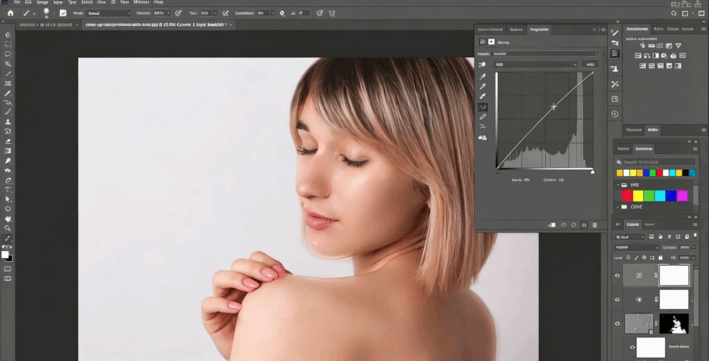
Task: Toggle the lock all icon in Layers
Action: (660, 258)
